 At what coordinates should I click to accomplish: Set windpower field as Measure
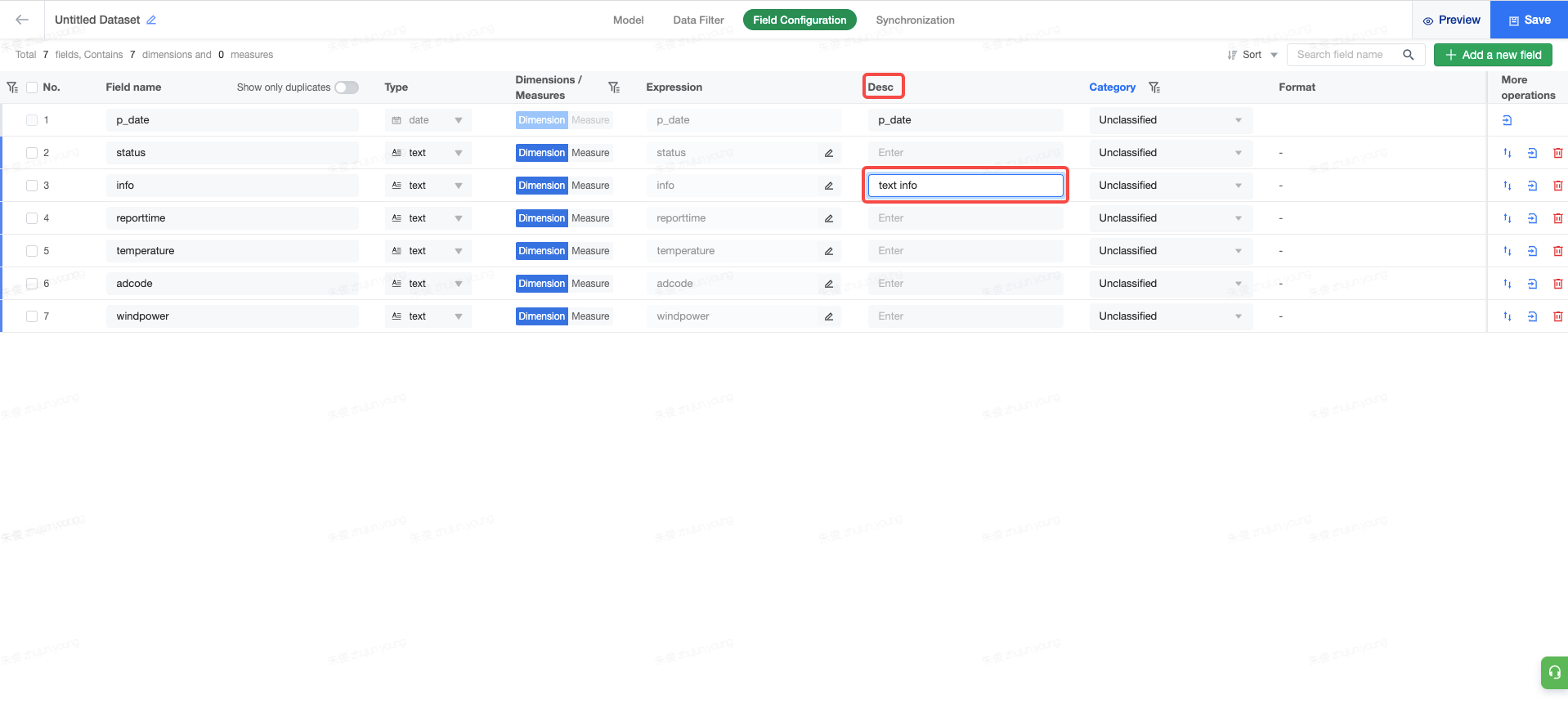click(x=590, y=316)
